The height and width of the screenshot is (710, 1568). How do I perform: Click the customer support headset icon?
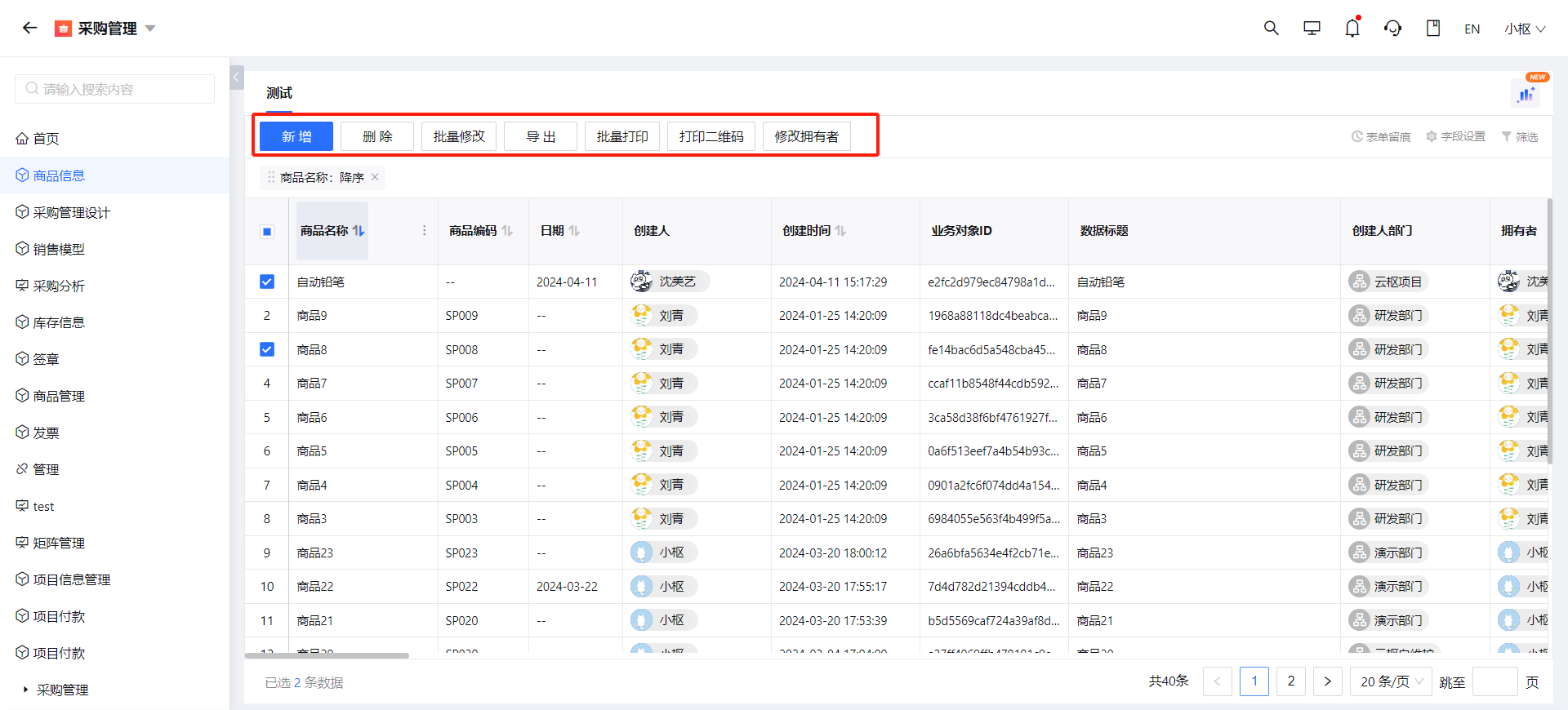click(1392, 28)
